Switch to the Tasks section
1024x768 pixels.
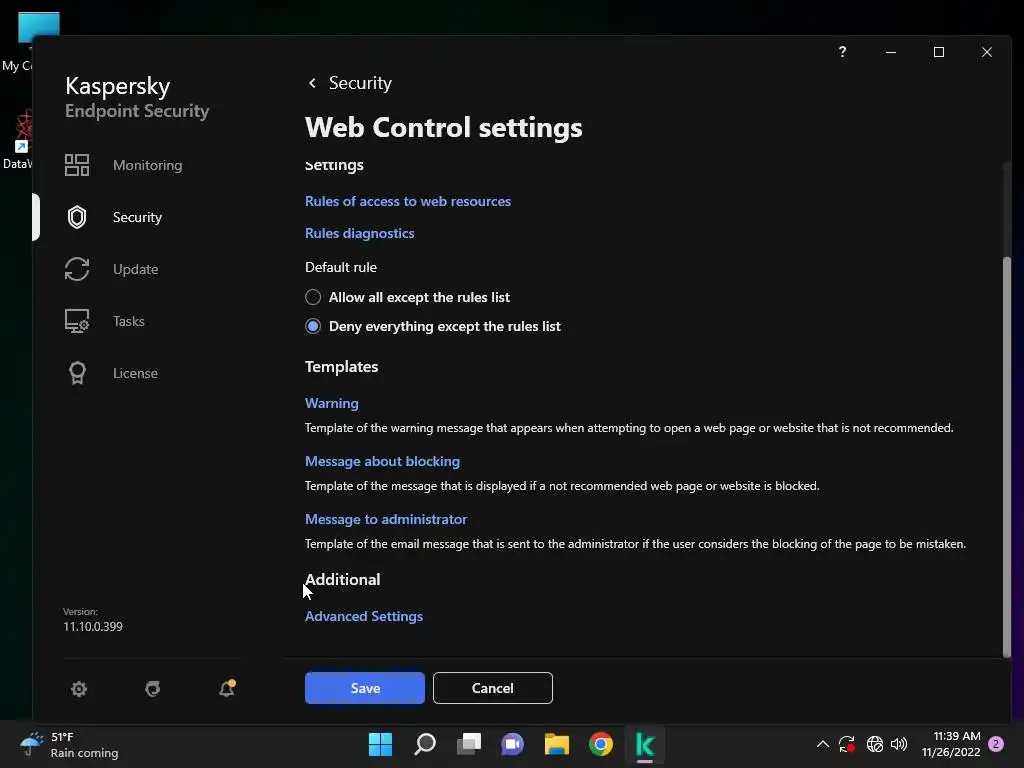point(129,321)
